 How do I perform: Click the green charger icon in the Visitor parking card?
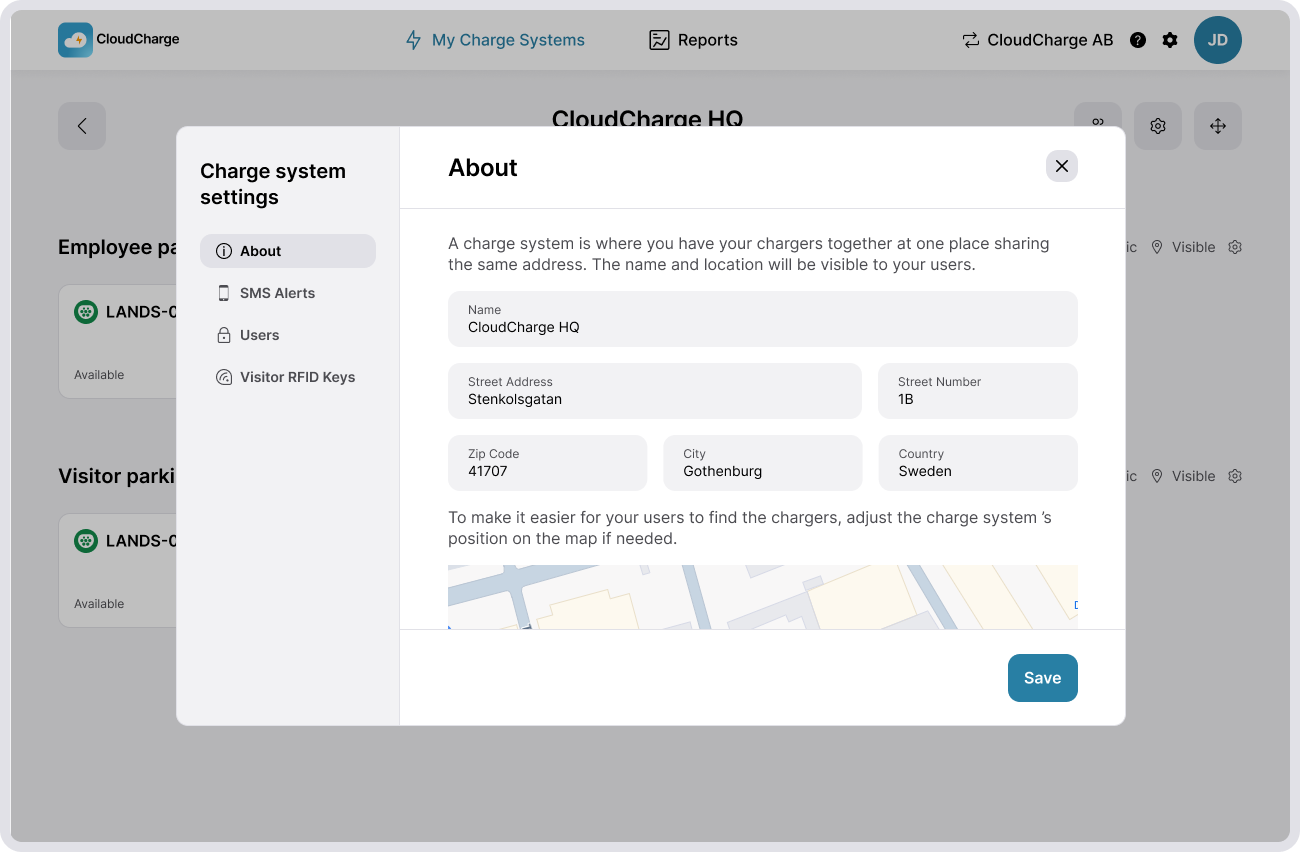[x=86, y=541]
